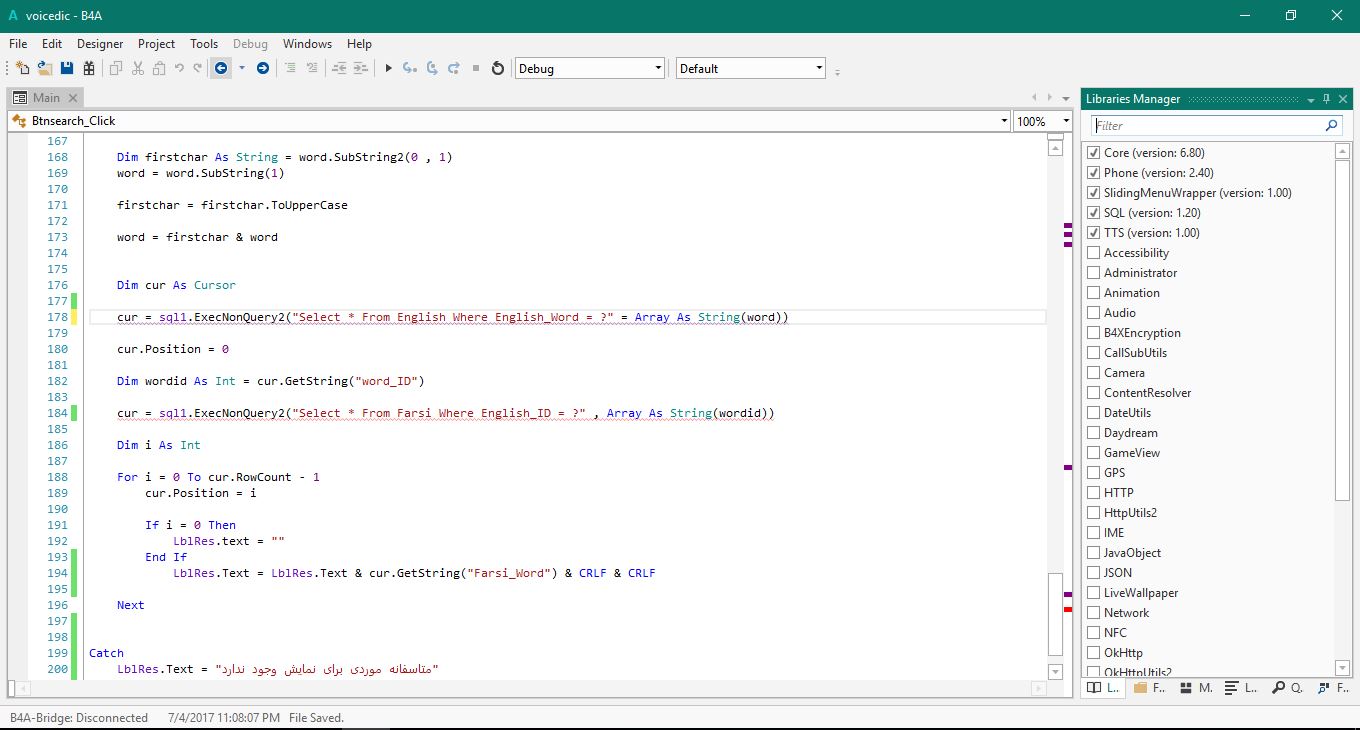Expand the Default build configuration dropdown
Viewport: 1360px width, 730px height.
click(x=750, y=68)
